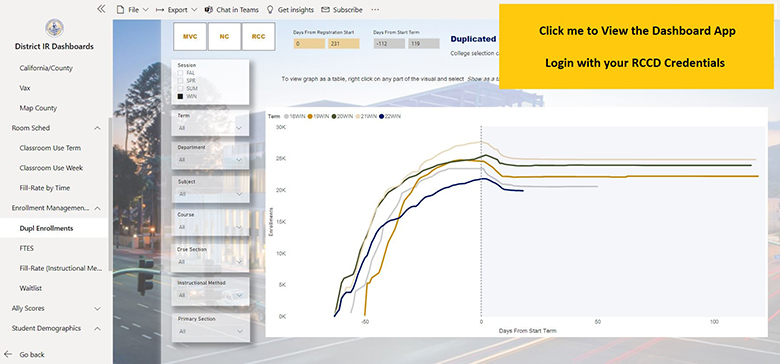Screen dimensions: 780x364
Task: Open the Fill-Rate (Instructional Me... page
Action: pyautogui.click(x=61, y=268)
